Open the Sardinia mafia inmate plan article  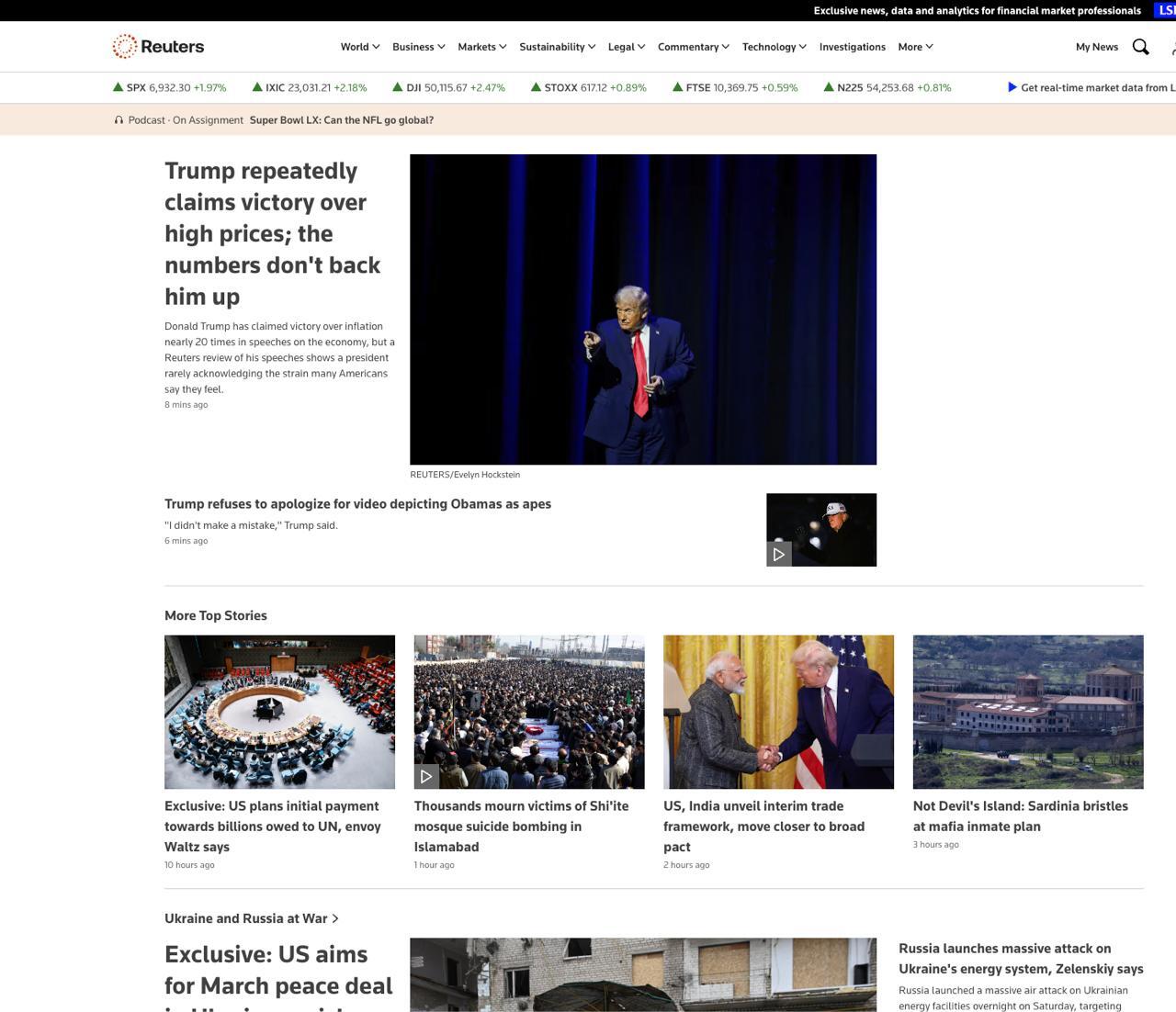[x=1020, y=815]
